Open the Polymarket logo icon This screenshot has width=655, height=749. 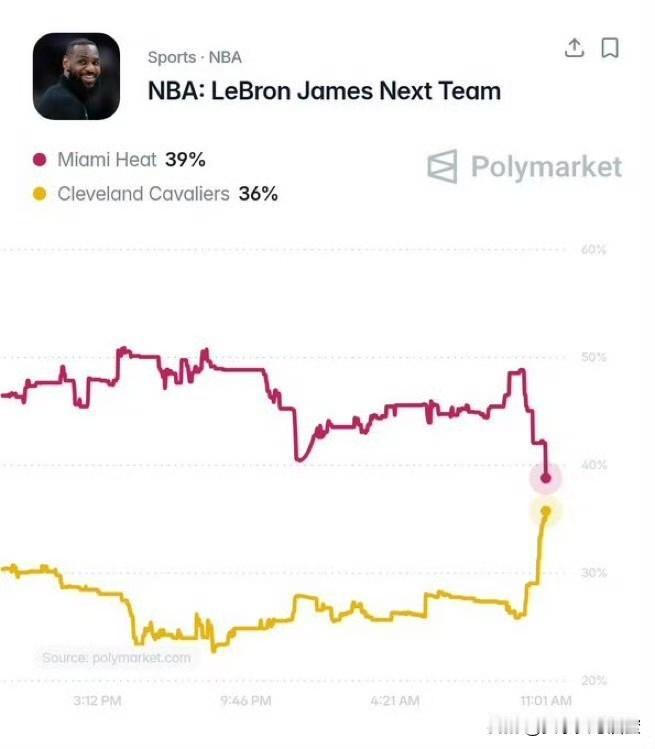click(x=442, y=167)
